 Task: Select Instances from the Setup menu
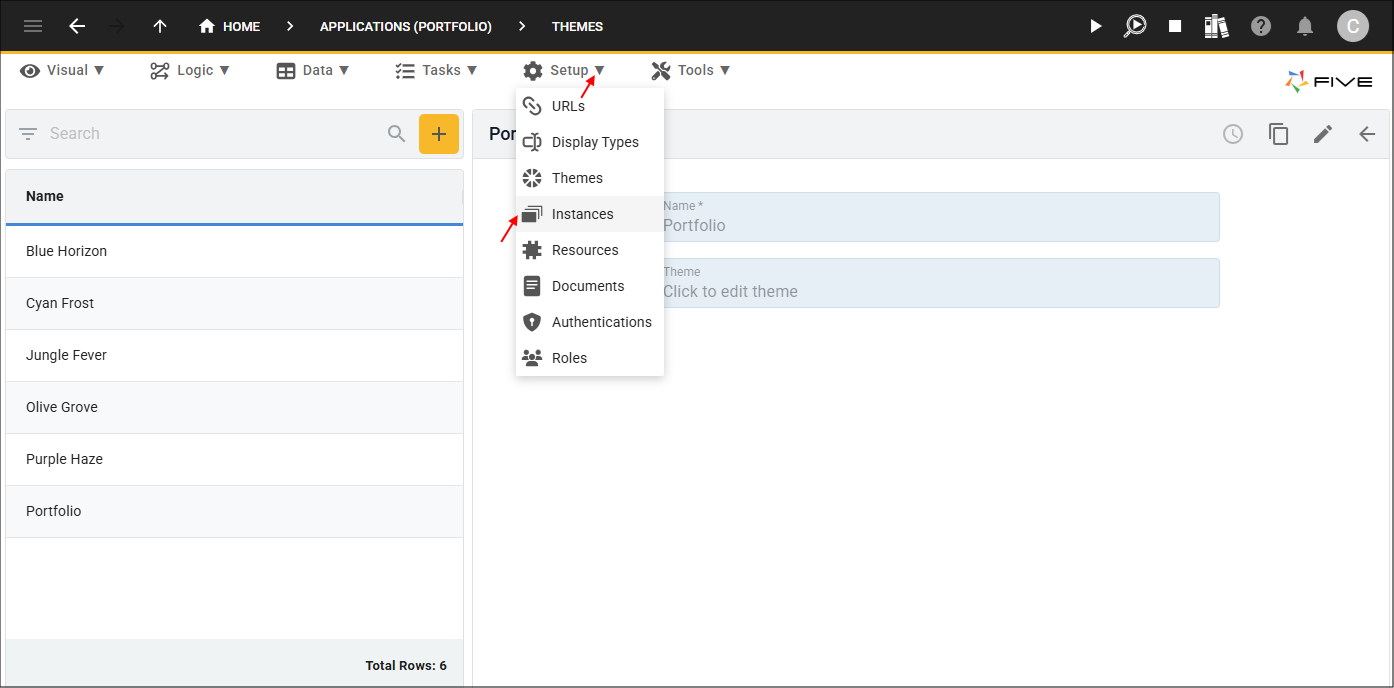590,214
